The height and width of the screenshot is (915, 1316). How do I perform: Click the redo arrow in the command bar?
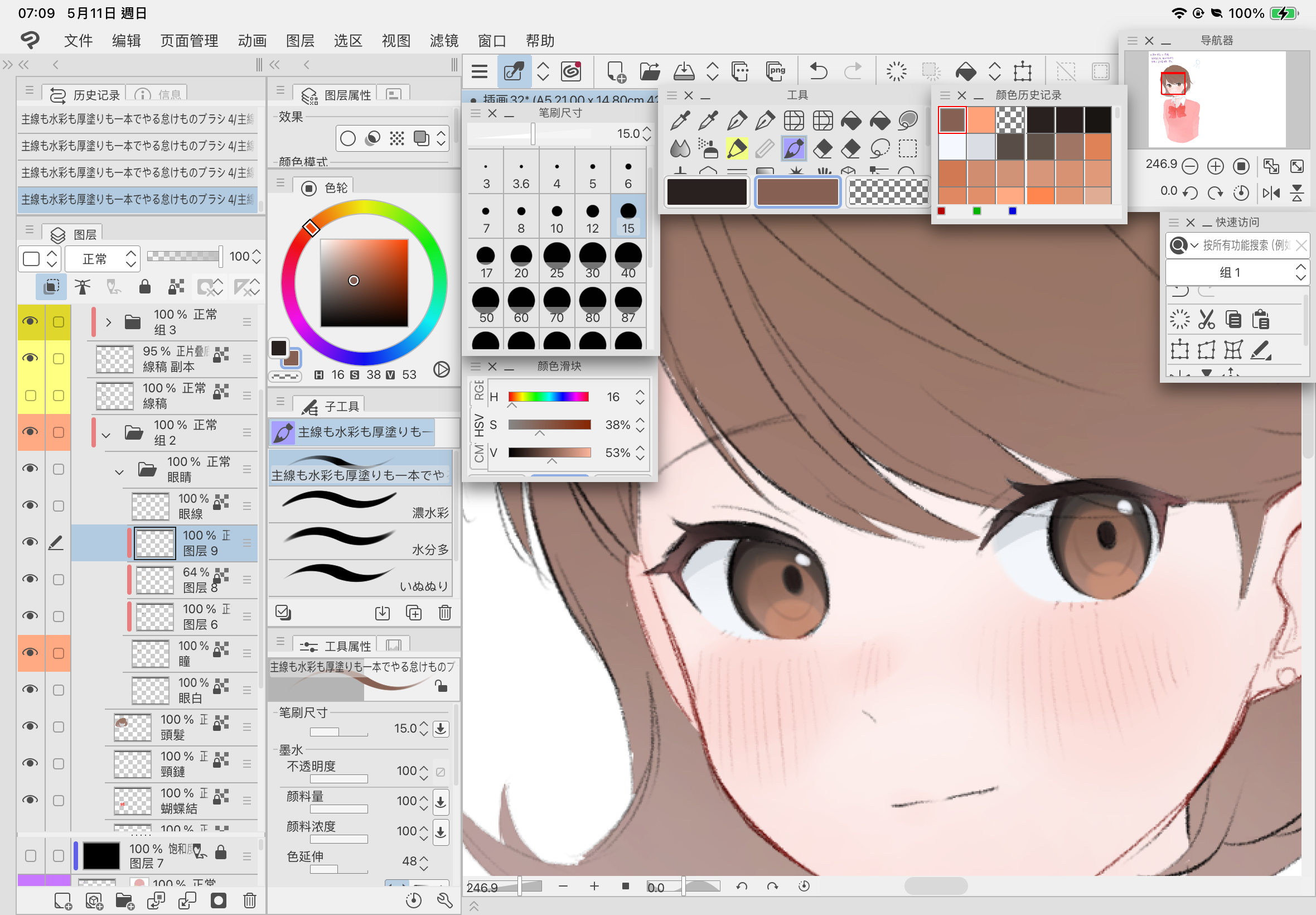point(853,71)
